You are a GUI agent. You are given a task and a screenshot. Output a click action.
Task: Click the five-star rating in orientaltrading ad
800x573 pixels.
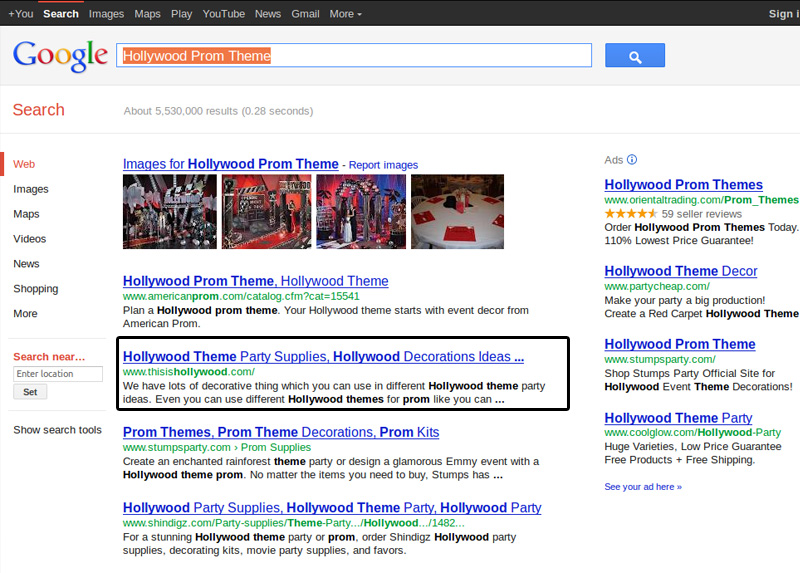point(631,214)
